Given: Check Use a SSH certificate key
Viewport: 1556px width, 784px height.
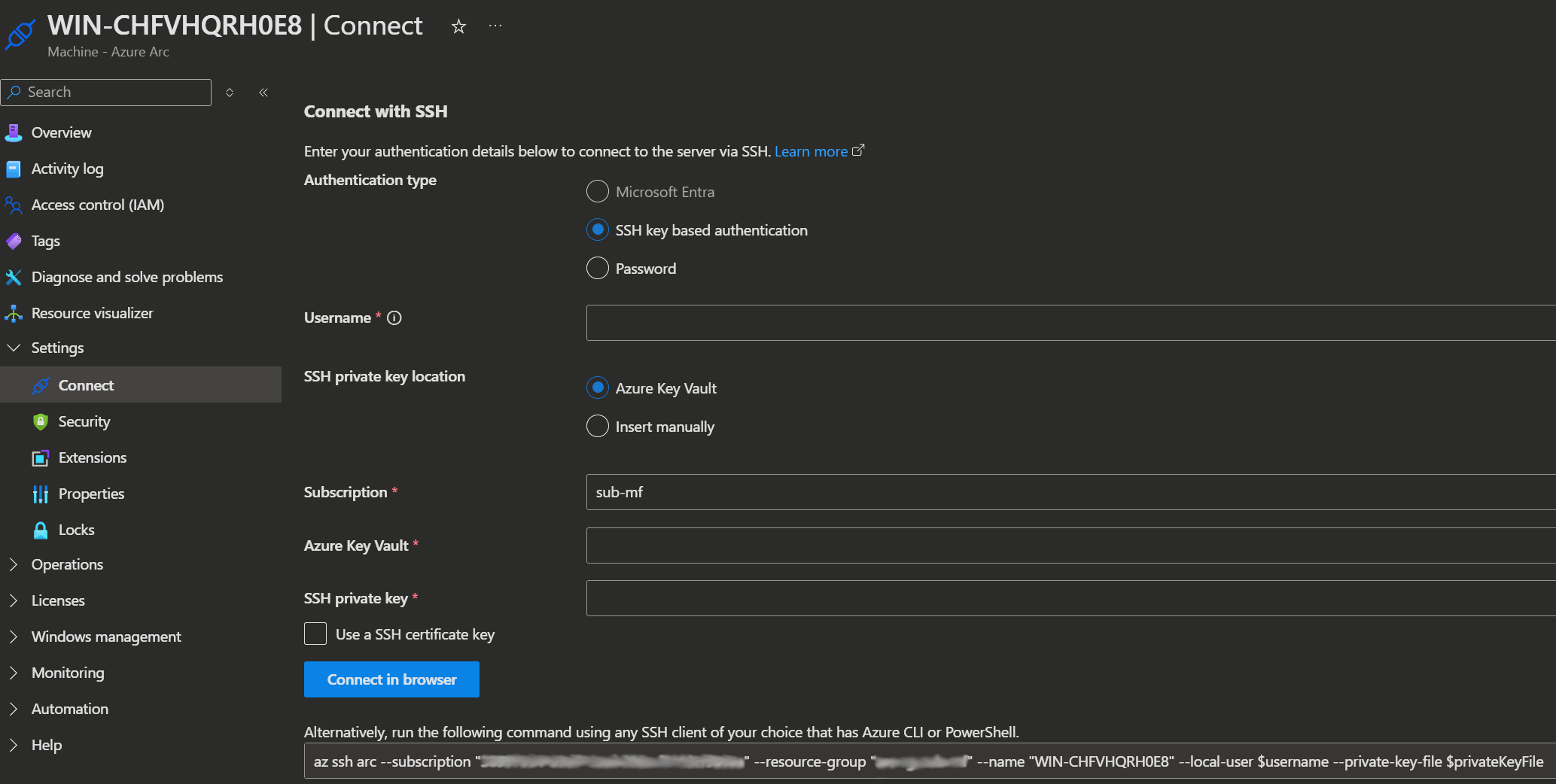Looking at the screenshot, I should click(315, 634).
